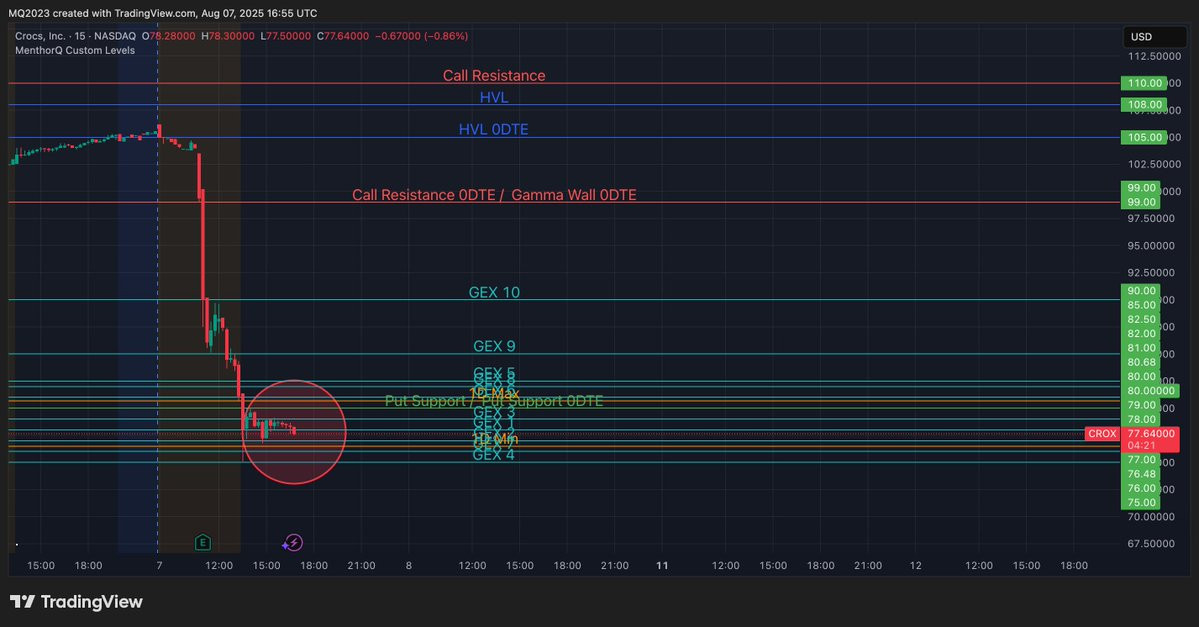Click the GEX 10 level label

(x=494, y=292)
